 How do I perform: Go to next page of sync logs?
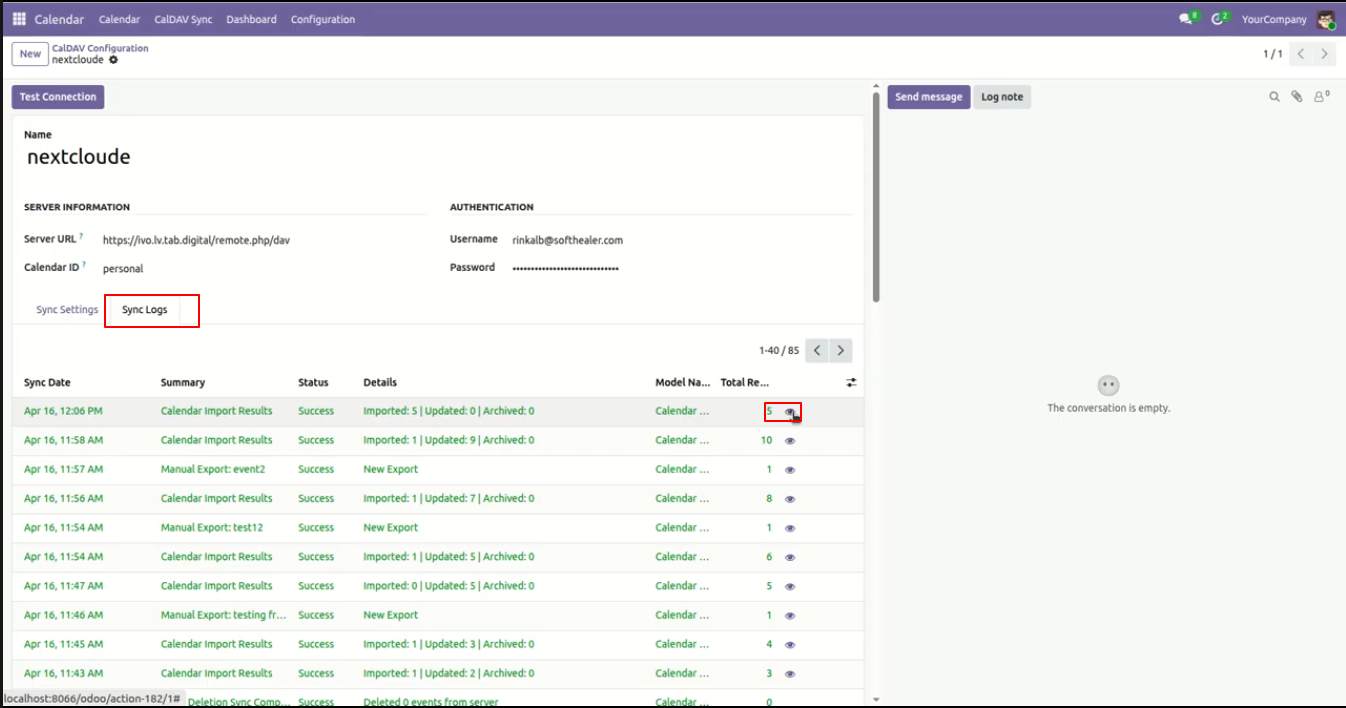pyautogui.click(x=841, y=350)
